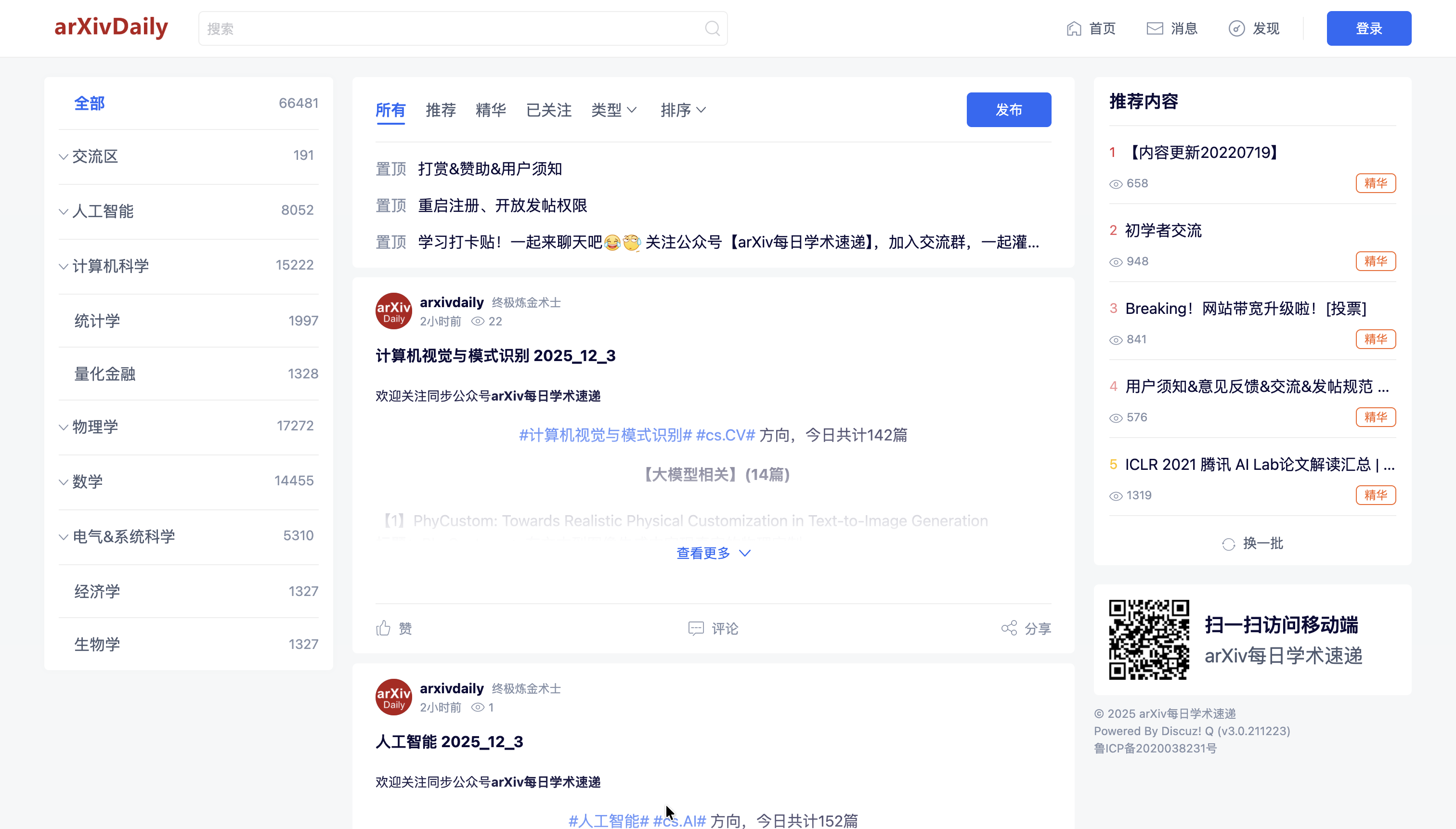Open the 首页 home icon
Viewport: 1456px width, 829px height.
[x=1074, y=28]
